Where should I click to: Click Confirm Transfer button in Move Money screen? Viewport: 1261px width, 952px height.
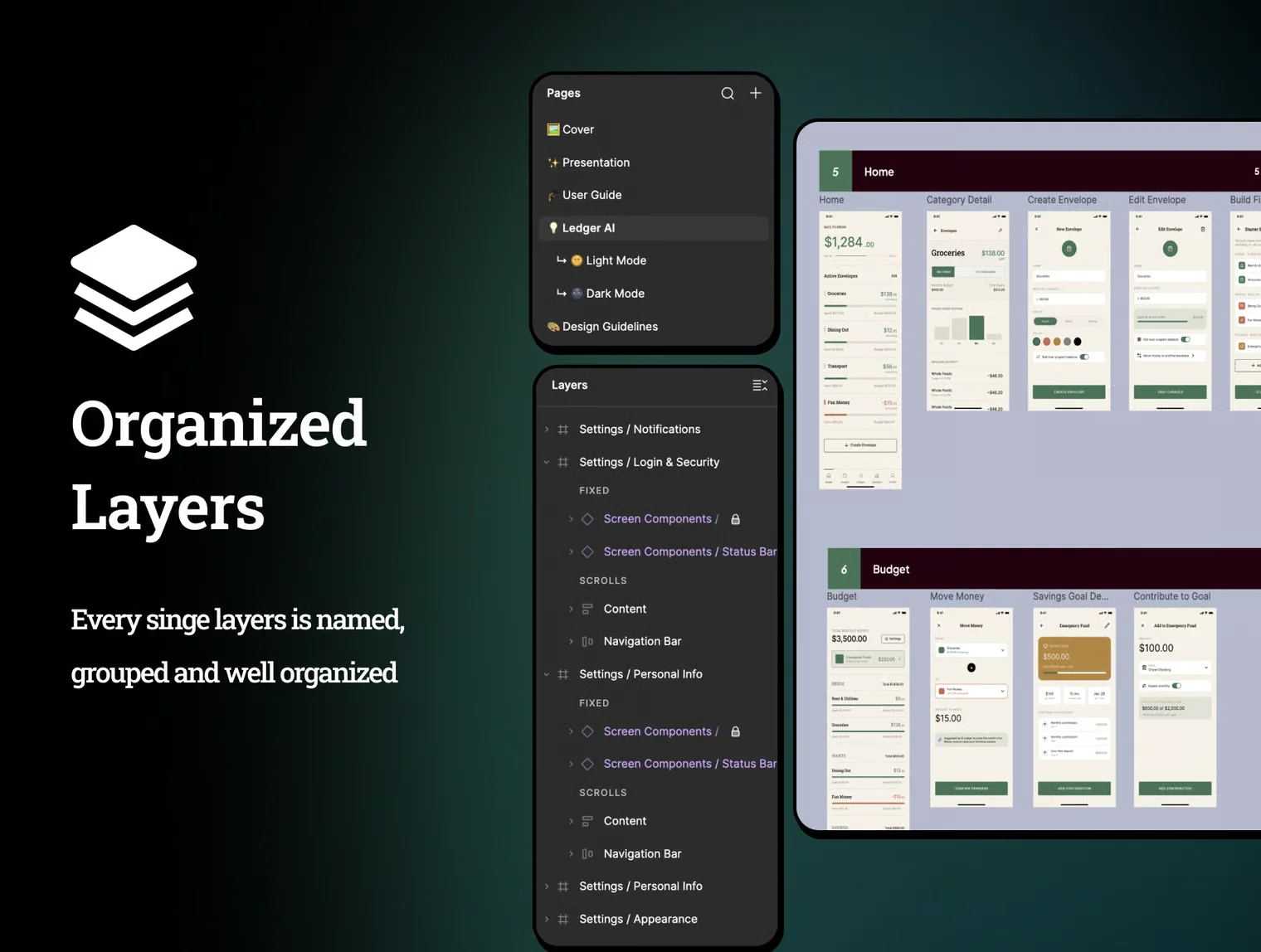[x=971, y=789]
